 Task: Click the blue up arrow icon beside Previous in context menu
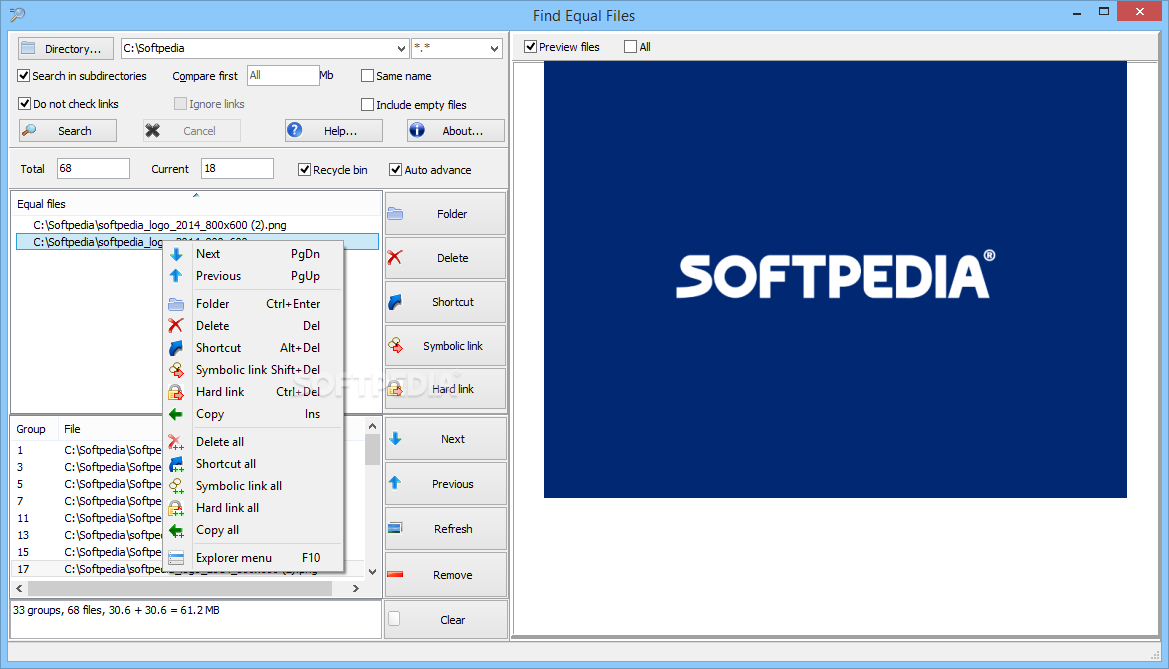(176, 276)
